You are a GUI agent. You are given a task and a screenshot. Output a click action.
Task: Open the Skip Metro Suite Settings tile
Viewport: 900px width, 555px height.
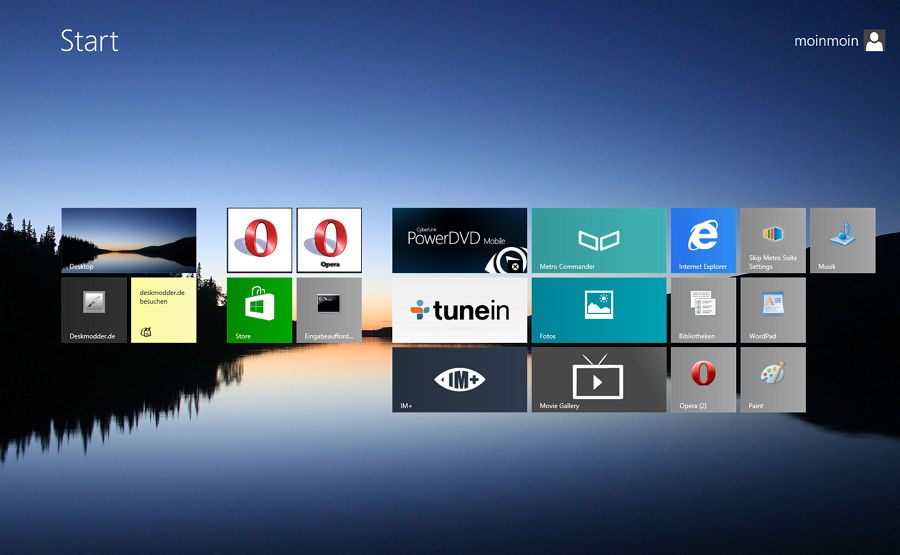773,240
